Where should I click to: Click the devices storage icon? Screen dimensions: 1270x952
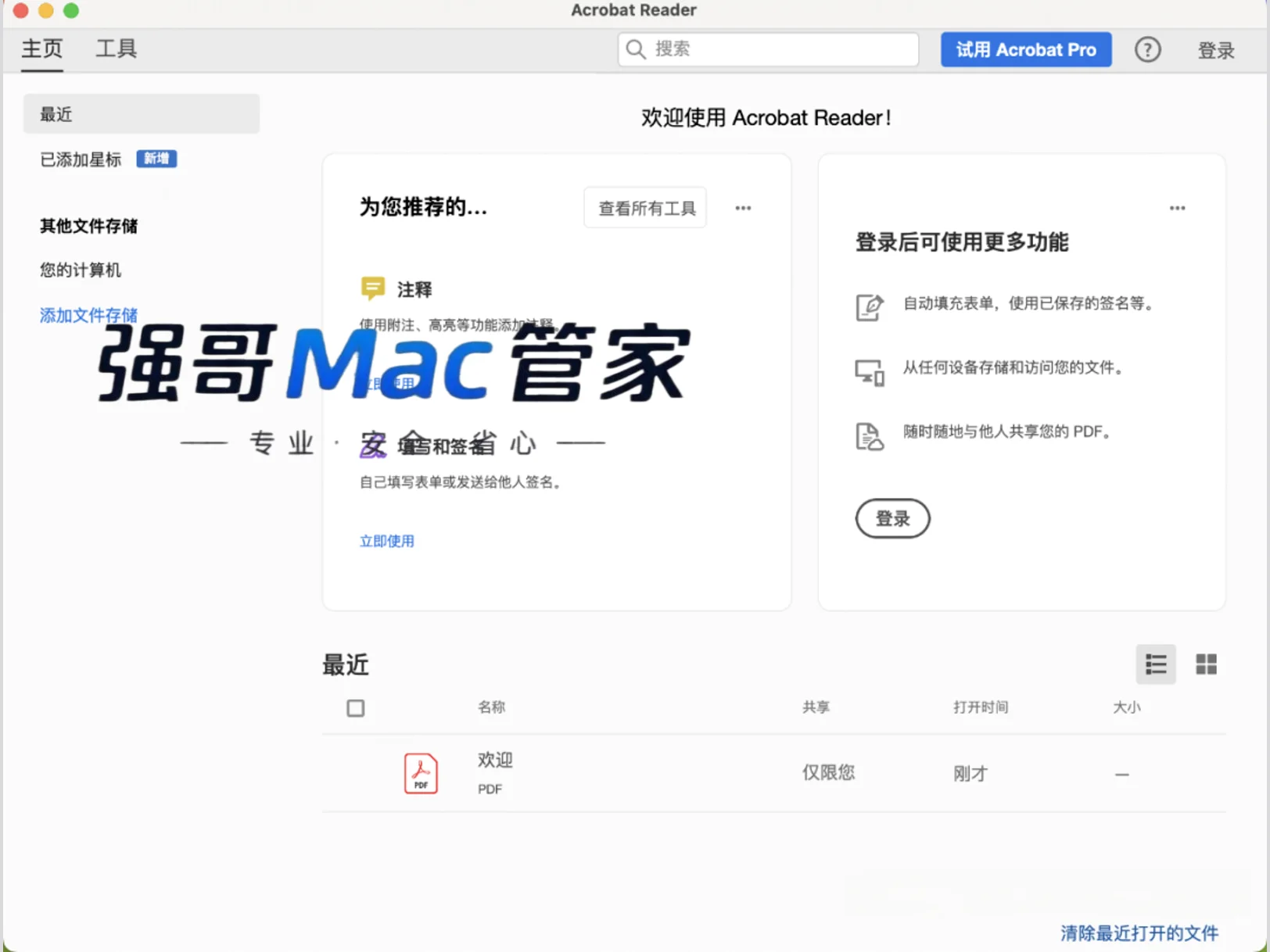[869, 372]
